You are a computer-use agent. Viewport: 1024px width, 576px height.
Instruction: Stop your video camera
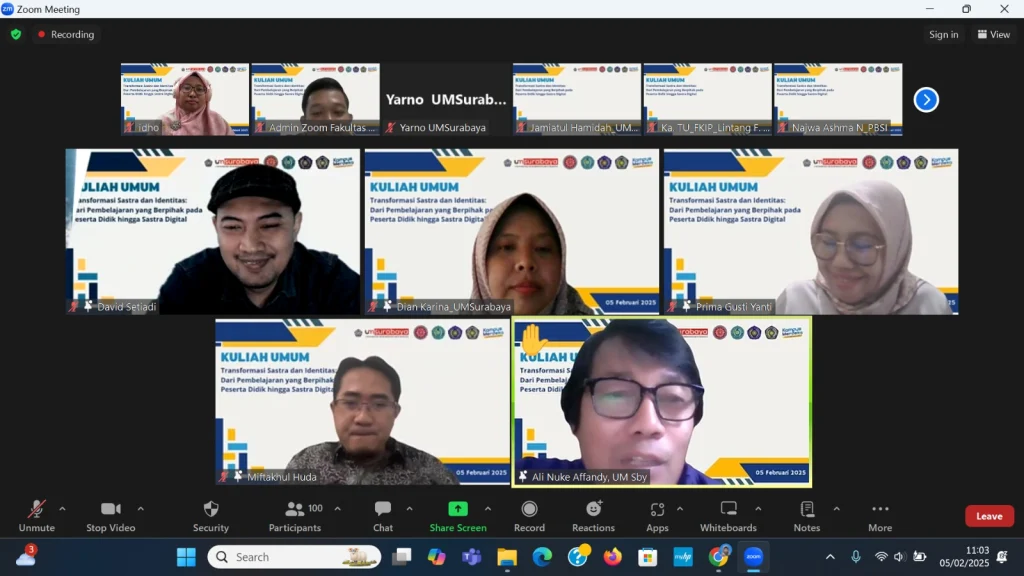[x=110, y=510]
